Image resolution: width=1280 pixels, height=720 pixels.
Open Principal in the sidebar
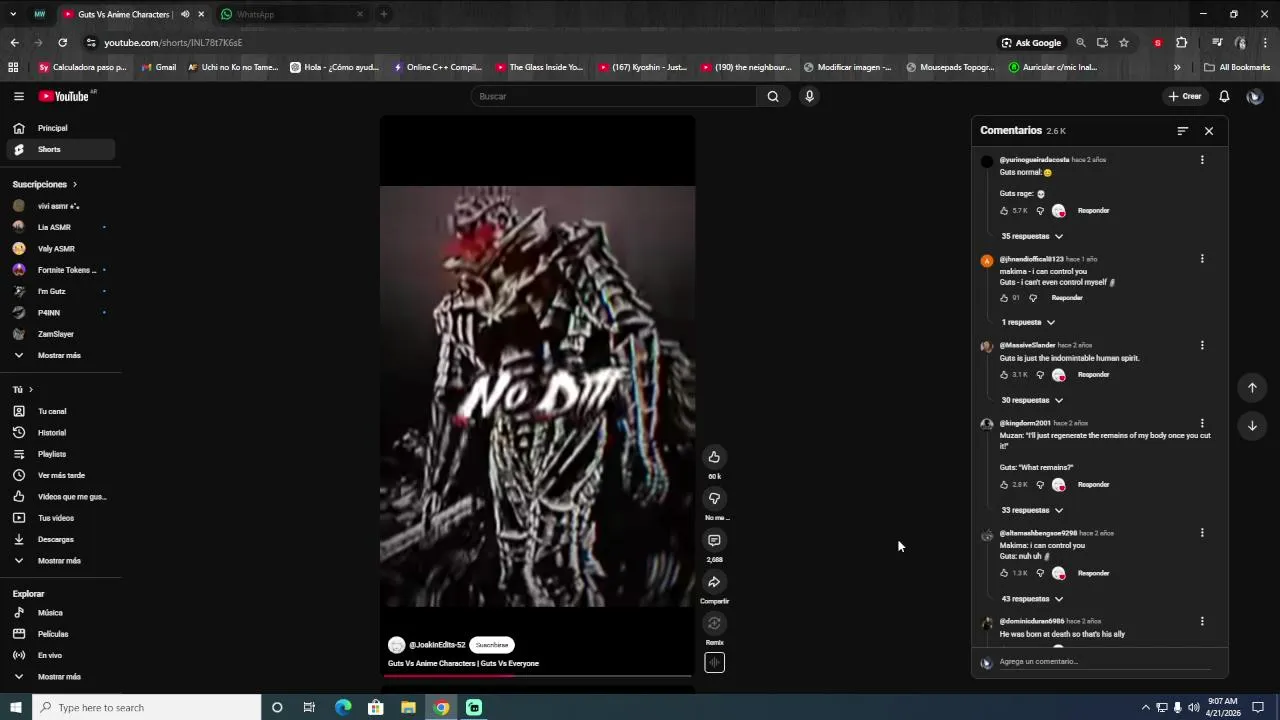[x=60, y=128]
